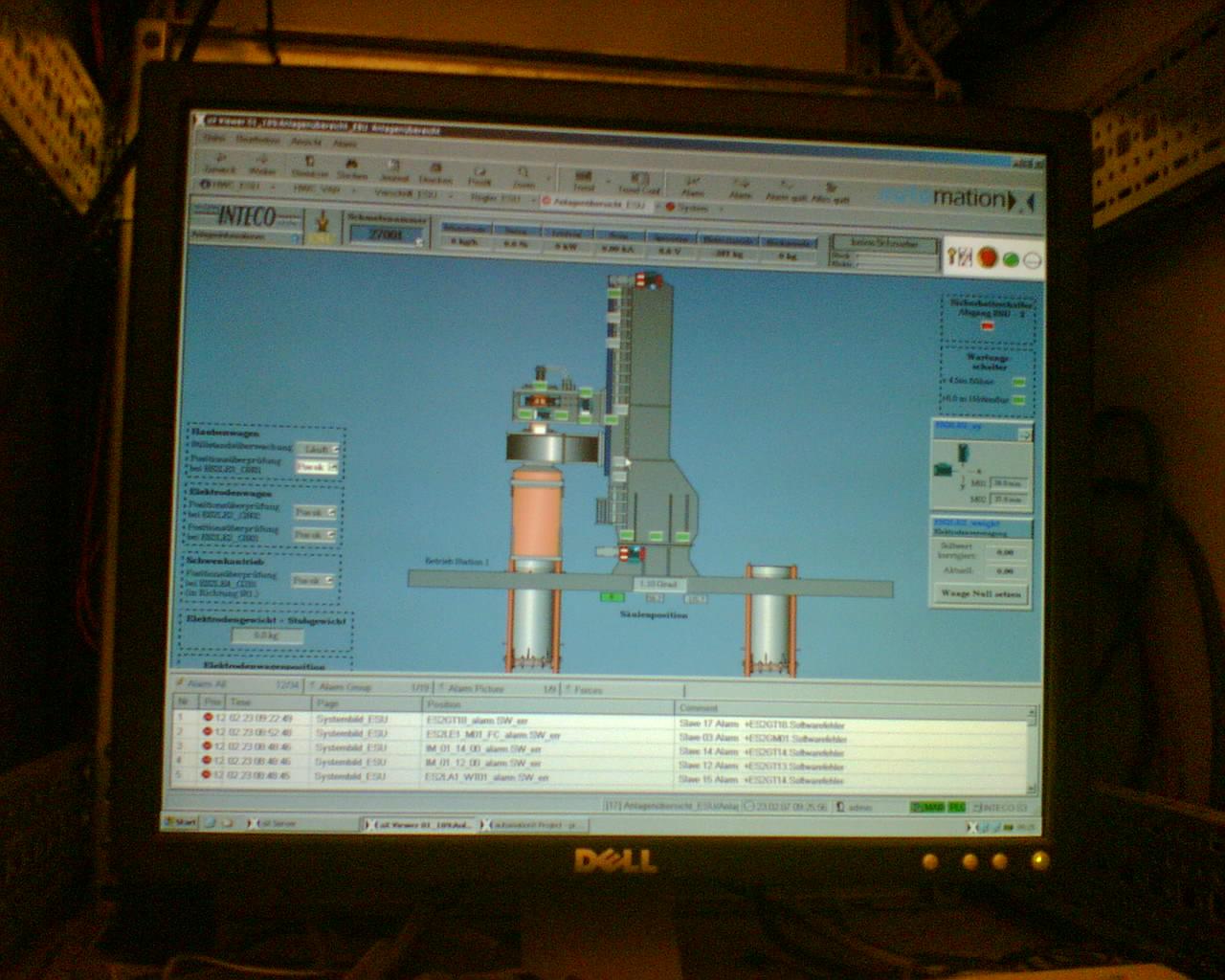Click the automationX Project taskbar button
This screenshot has width=1225, height=980.
click(x=534, y=825)
